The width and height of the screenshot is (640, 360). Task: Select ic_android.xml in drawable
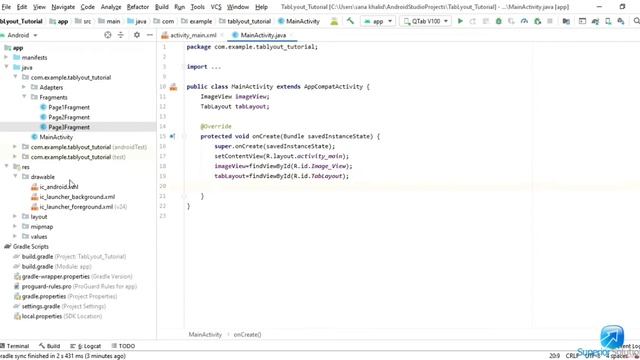coord(59,187)
